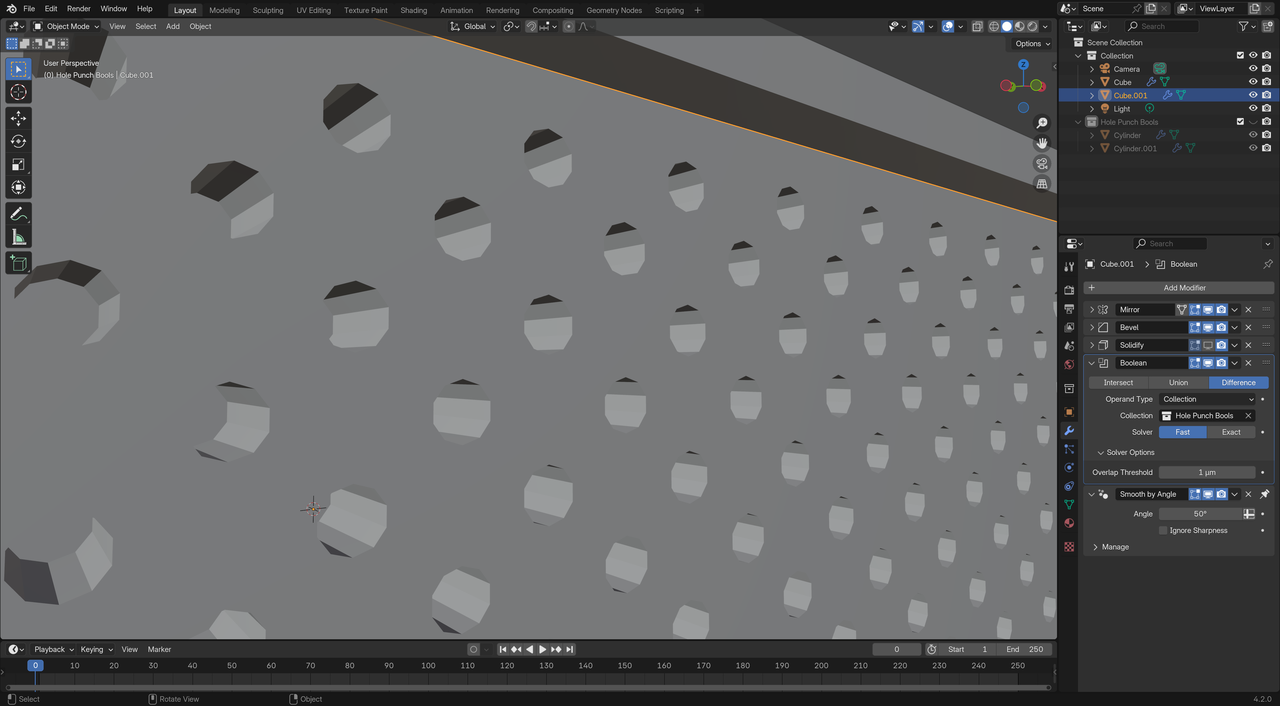Select the Move tool
Viewport: 1280px width, 706px height.
[18, 118]
